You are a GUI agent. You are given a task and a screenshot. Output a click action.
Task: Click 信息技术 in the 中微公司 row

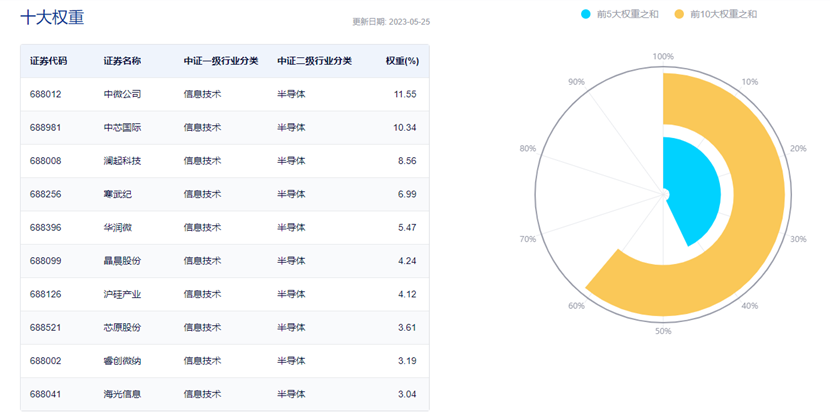(x=202, y=94)
